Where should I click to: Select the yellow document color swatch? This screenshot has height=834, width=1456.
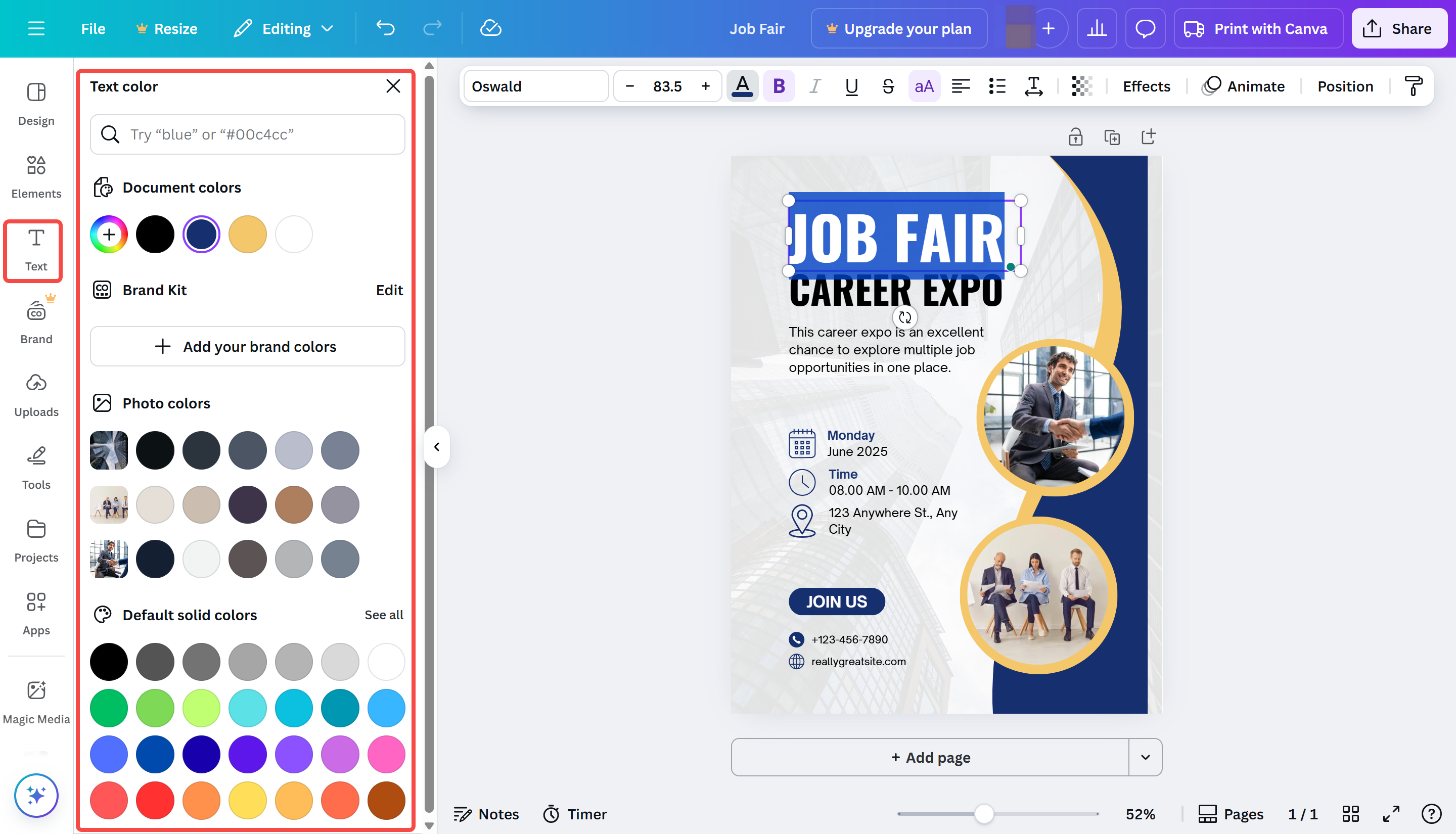(x=247, y=234)
